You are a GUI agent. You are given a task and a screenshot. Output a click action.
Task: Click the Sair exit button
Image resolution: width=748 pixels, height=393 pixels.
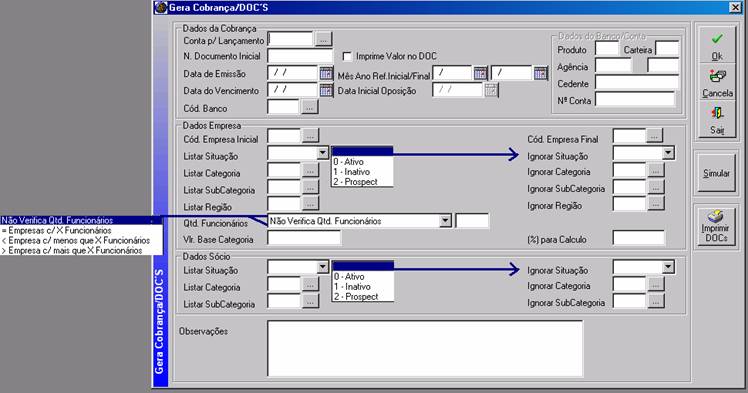tap(717, 119)
